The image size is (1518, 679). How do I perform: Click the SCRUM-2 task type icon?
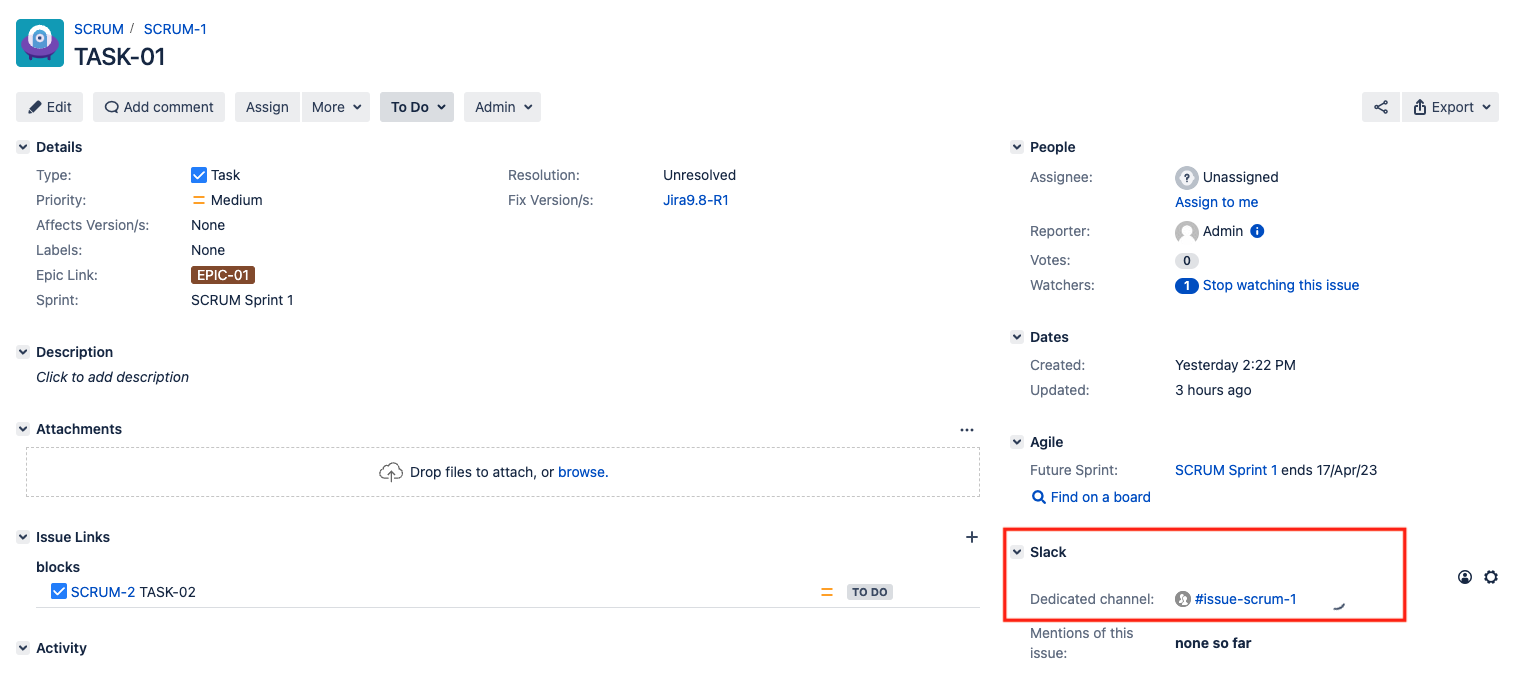[59, 592]
